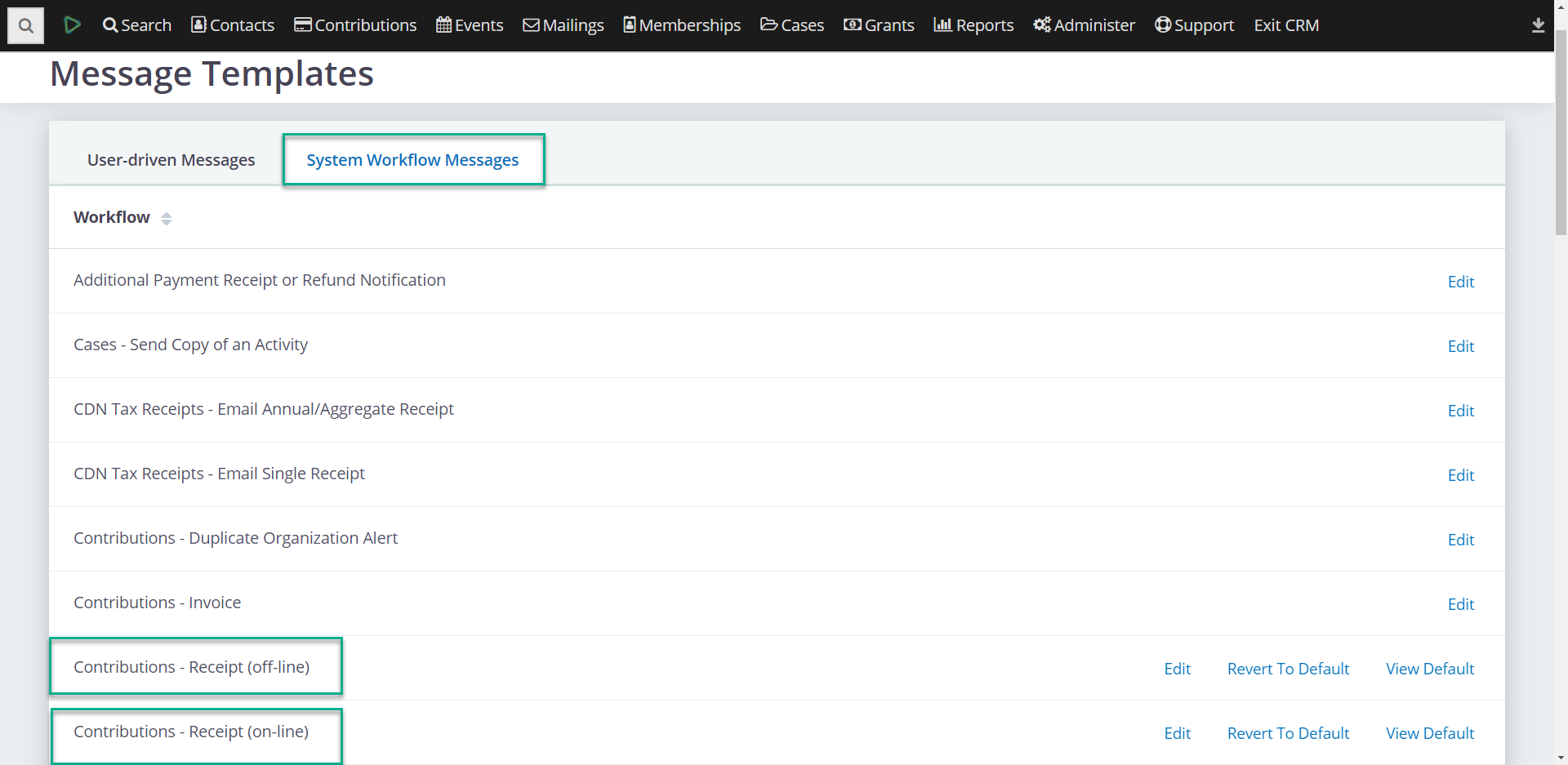Click Exit CRM in the menu bar

click(x=1286, y=25)
